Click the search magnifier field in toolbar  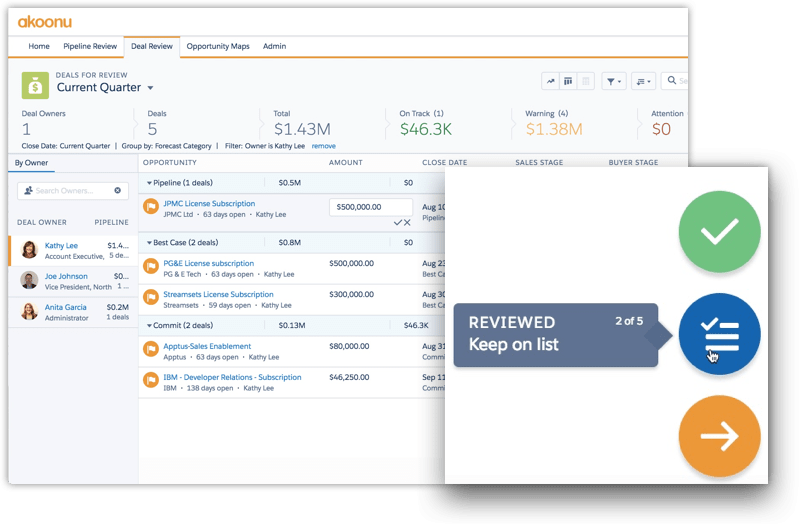[675, 81]
